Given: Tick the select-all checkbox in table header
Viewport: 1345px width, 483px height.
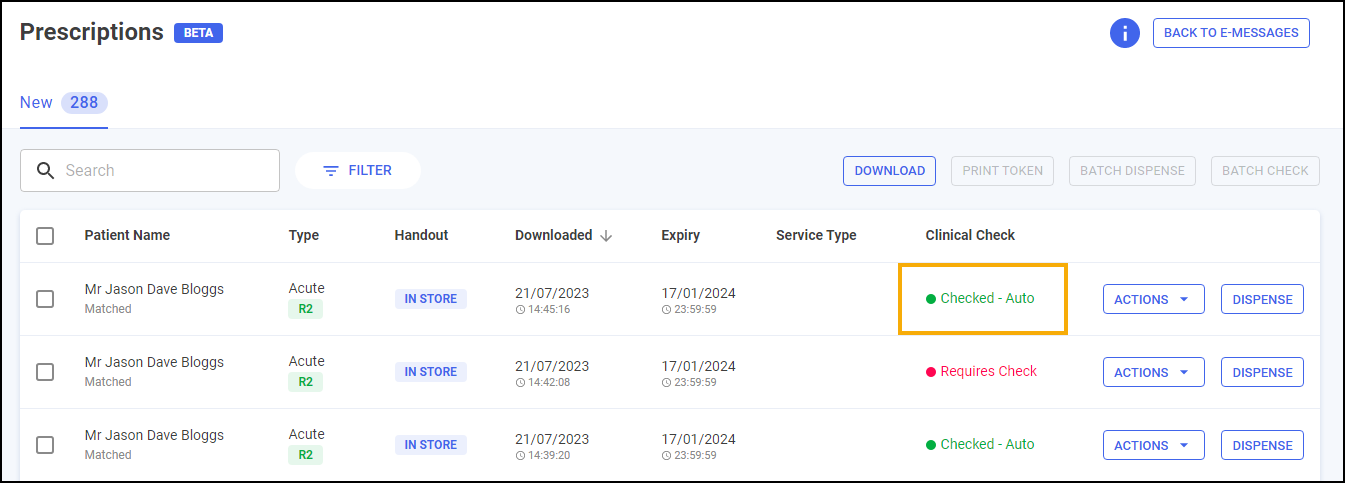Looking at the screenshot, I should coord(45,236).
